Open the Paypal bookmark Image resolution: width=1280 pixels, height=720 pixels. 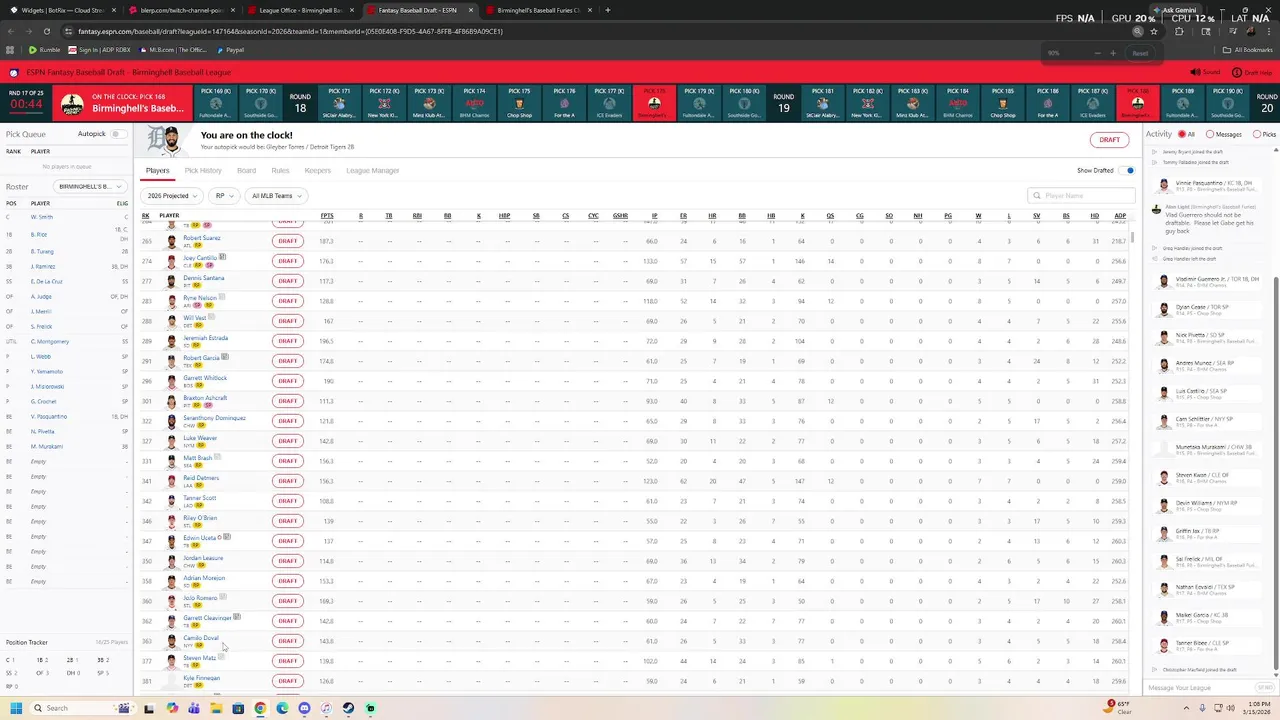[231, 50]
